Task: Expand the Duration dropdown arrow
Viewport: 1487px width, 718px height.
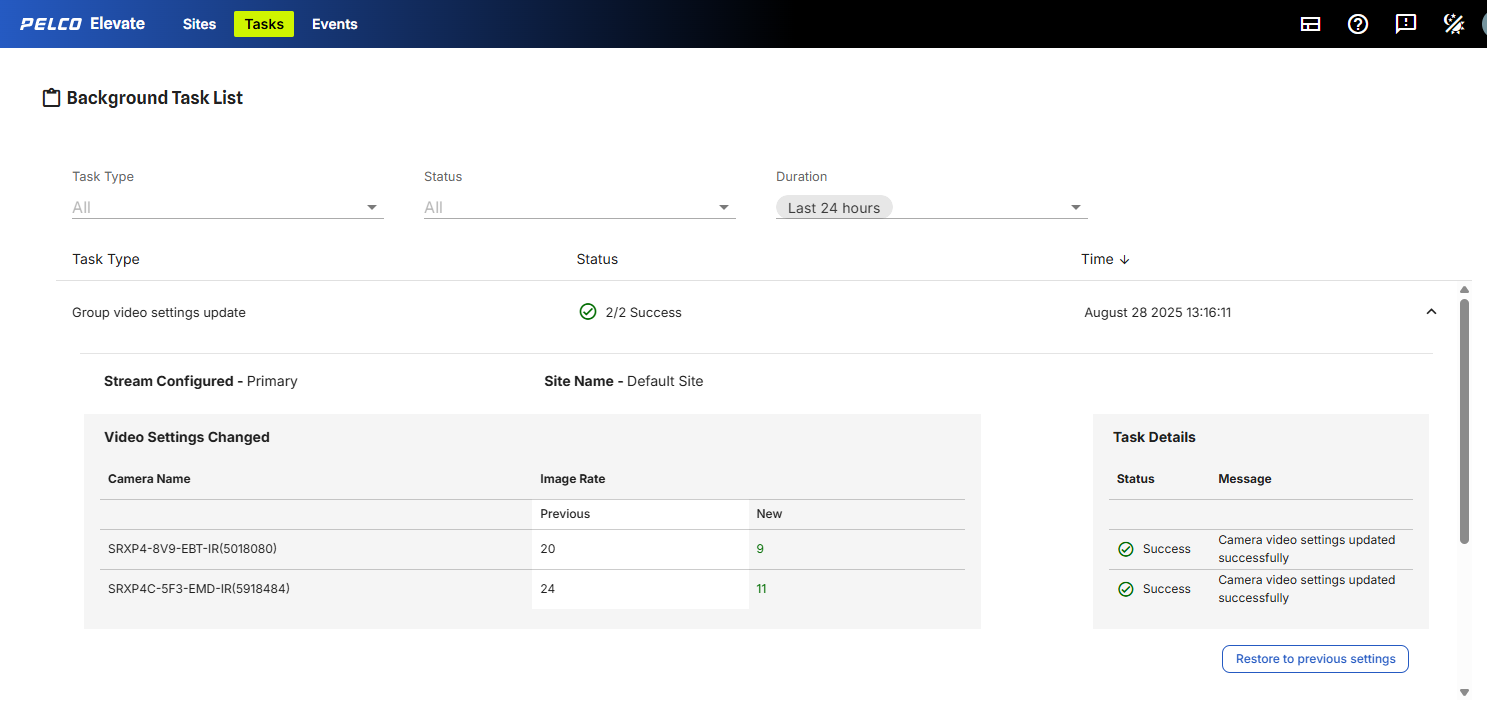Action: (x=1076, y=208)
